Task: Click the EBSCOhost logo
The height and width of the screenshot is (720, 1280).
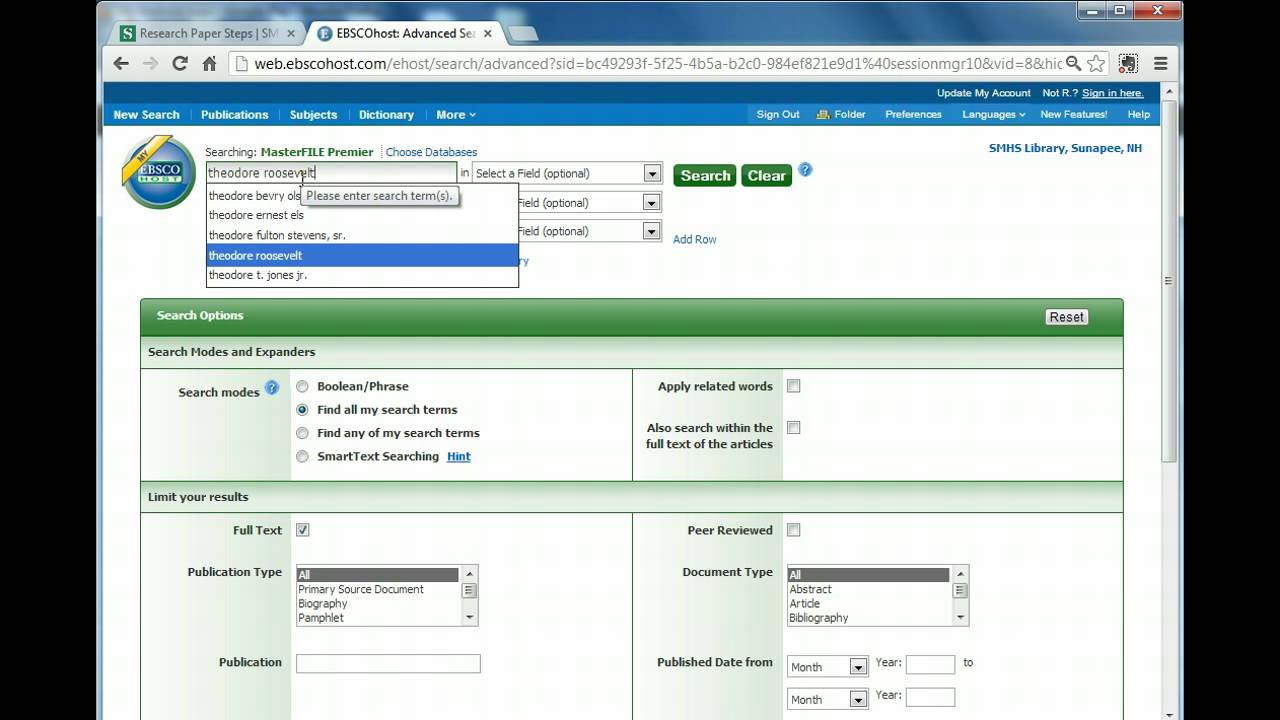Action: (x=158, y=172)
